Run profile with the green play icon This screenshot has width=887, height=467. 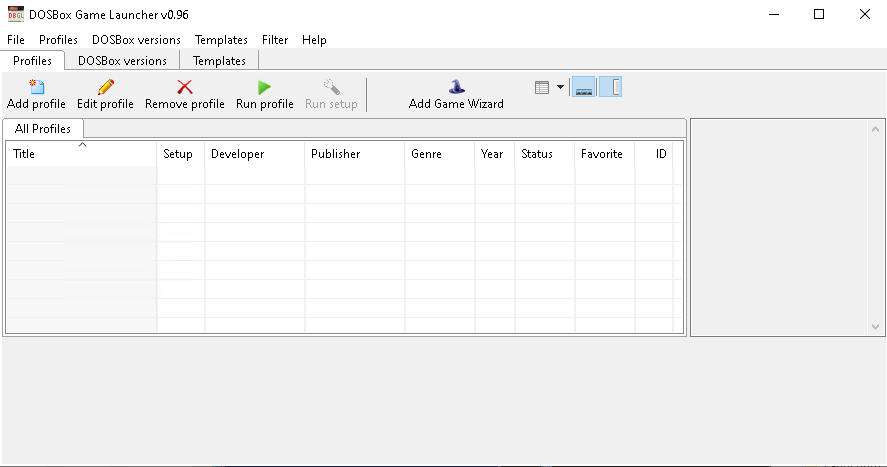click(x=264, y=88)
